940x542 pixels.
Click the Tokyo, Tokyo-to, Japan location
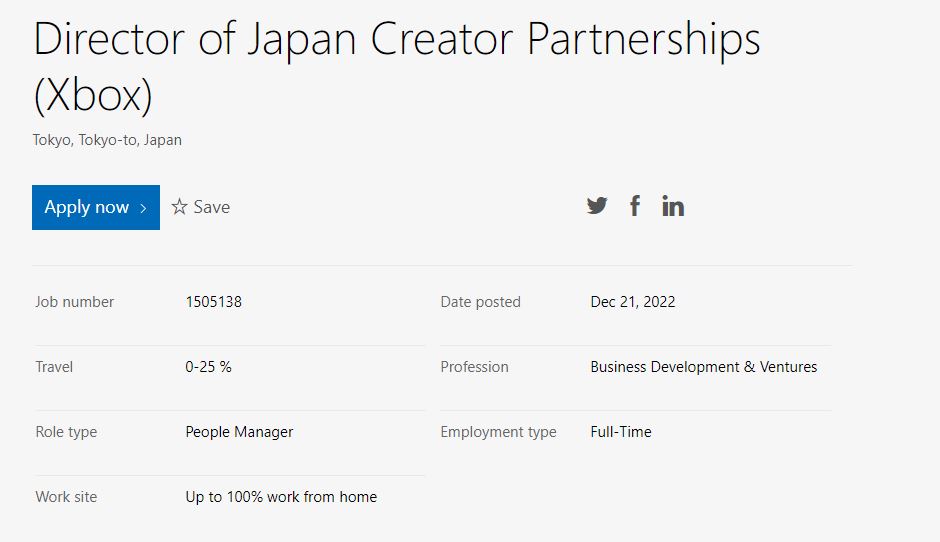click(x=107, y=140)
